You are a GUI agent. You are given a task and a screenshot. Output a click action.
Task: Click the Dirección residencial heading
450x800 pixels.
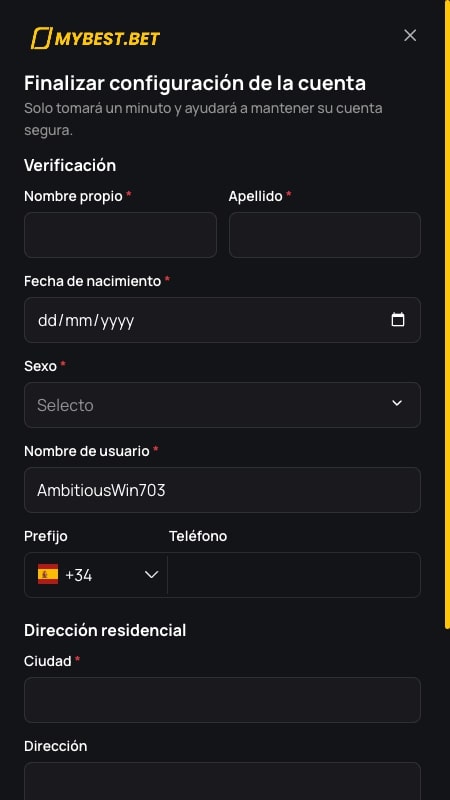(x=105, y=630)
